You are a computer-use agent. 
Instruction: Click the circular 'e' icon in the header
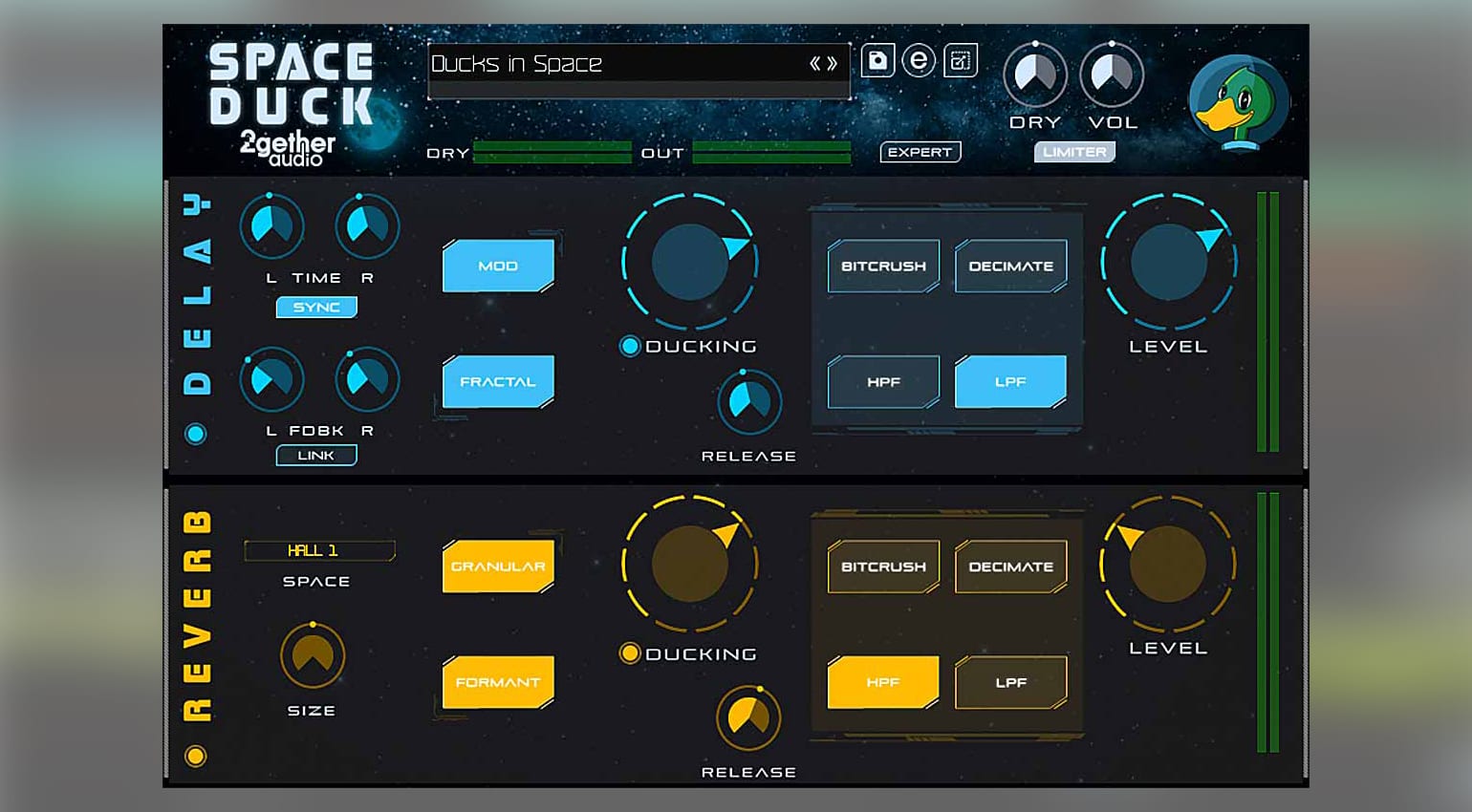coord(920,61)
